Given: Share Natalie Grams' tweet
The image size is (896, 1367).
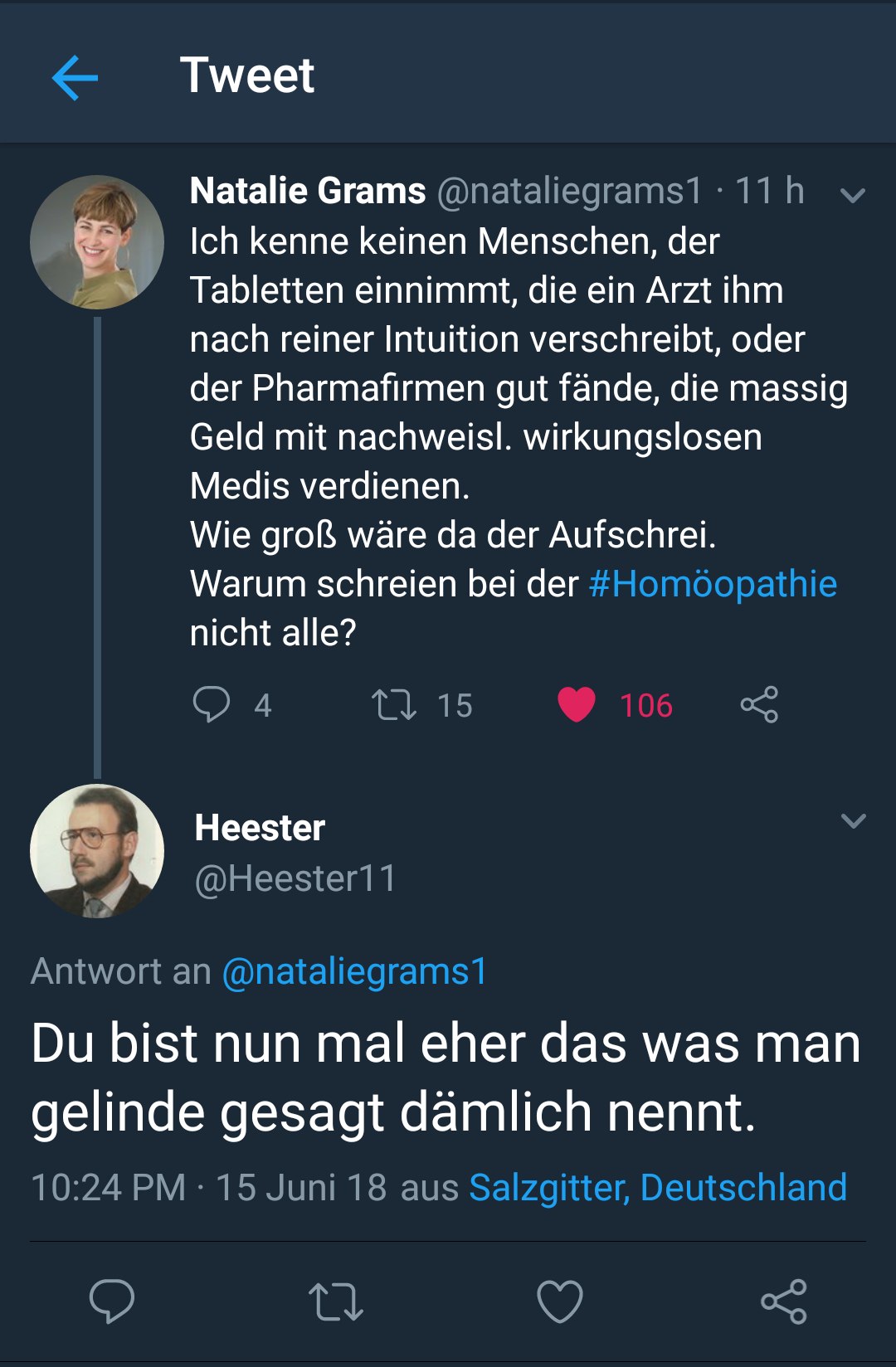Looking at the screenshot, I should [759, 705].
